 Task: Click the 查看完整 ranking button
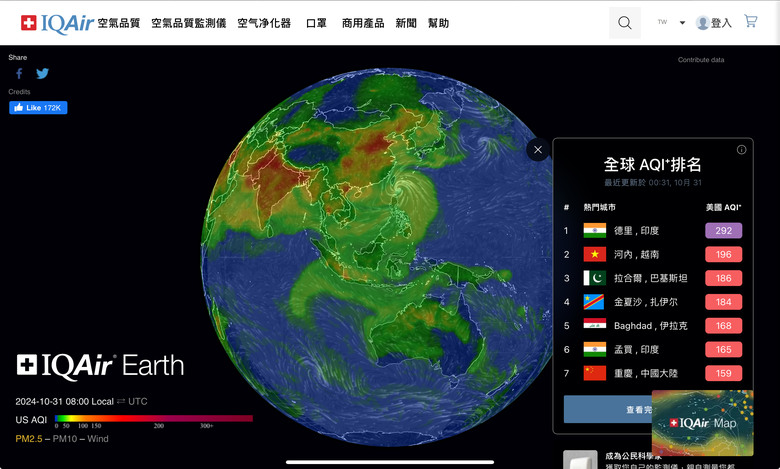point(608,409)
